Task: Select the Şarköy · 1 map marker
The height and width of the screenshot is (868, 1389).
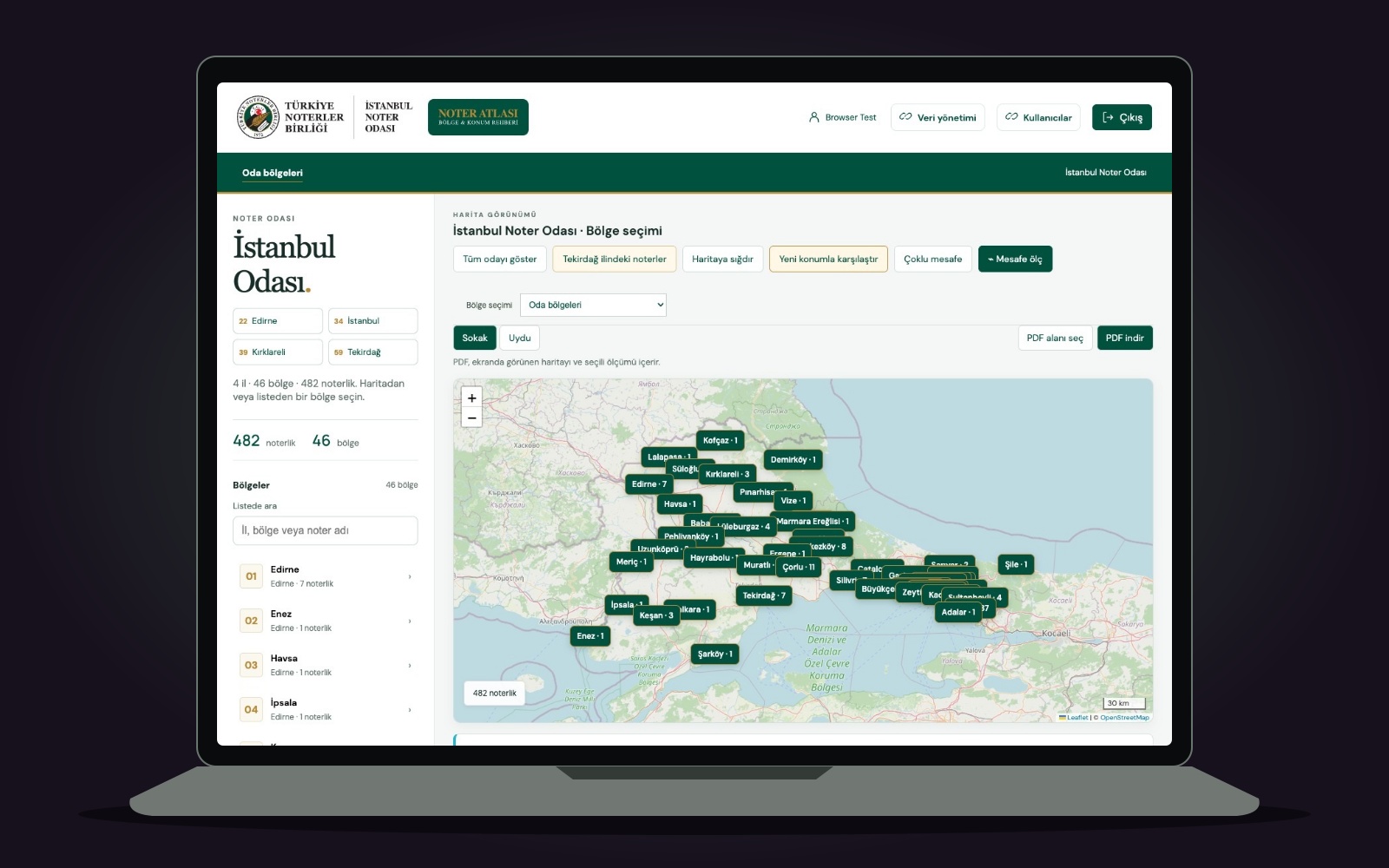Action: click(x=715, y=654)
